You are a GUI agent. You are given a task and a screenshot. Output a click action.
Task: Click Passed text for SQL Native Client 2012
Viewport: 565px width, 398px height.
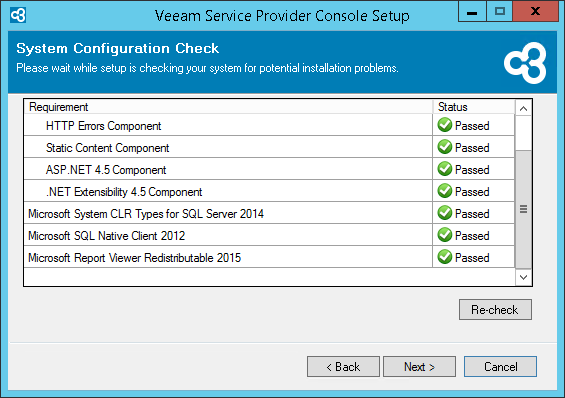point(472,236)
